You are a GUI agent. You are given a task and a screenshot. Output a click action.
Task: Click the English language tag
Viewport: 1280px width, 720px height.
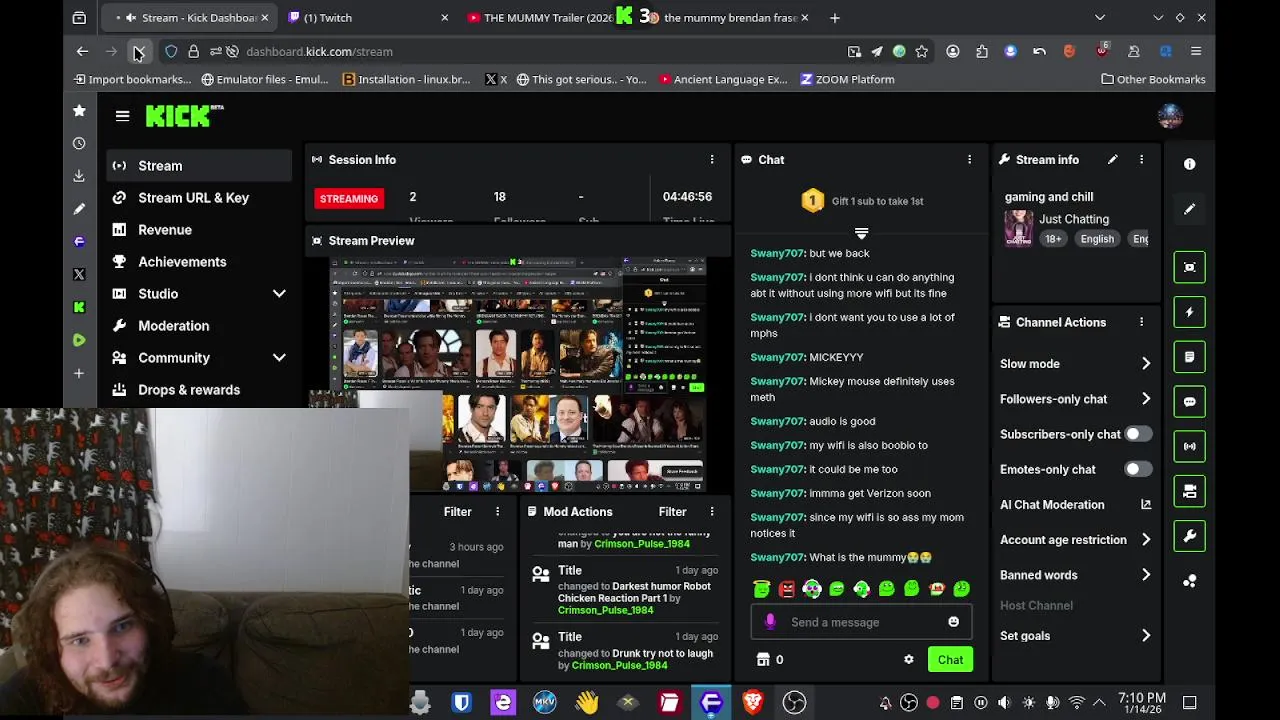(1097, 239)
